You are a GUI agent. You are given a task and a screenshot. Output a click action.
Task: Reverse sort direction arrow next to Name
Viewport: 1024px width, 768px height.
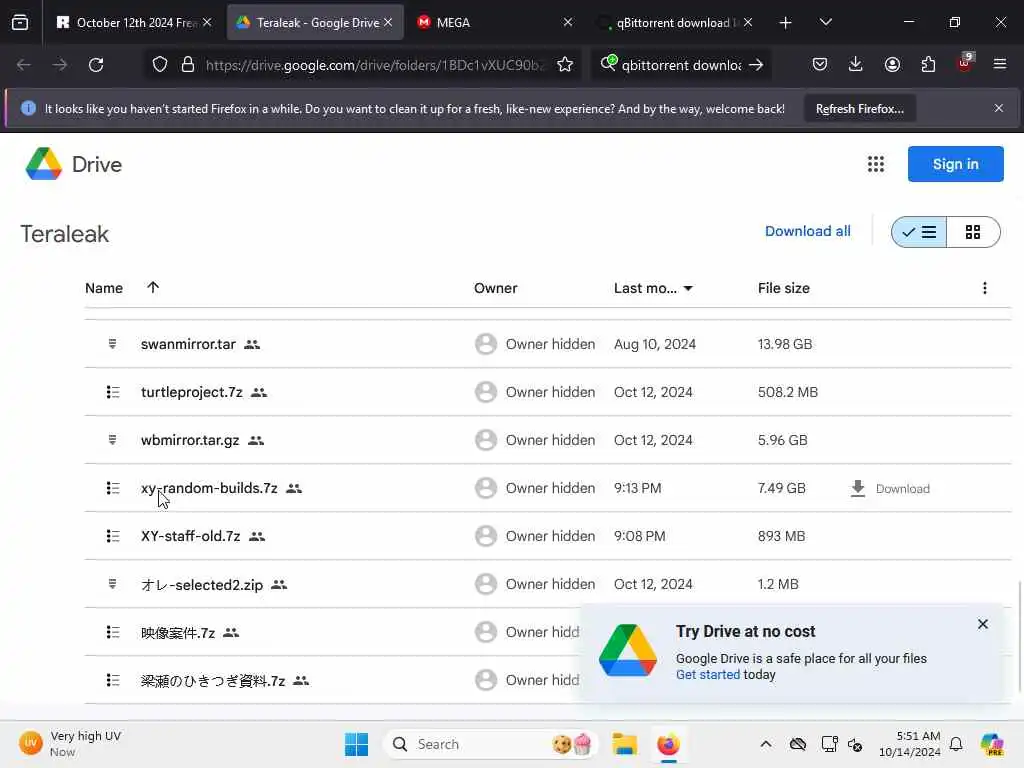click(153, 287)
